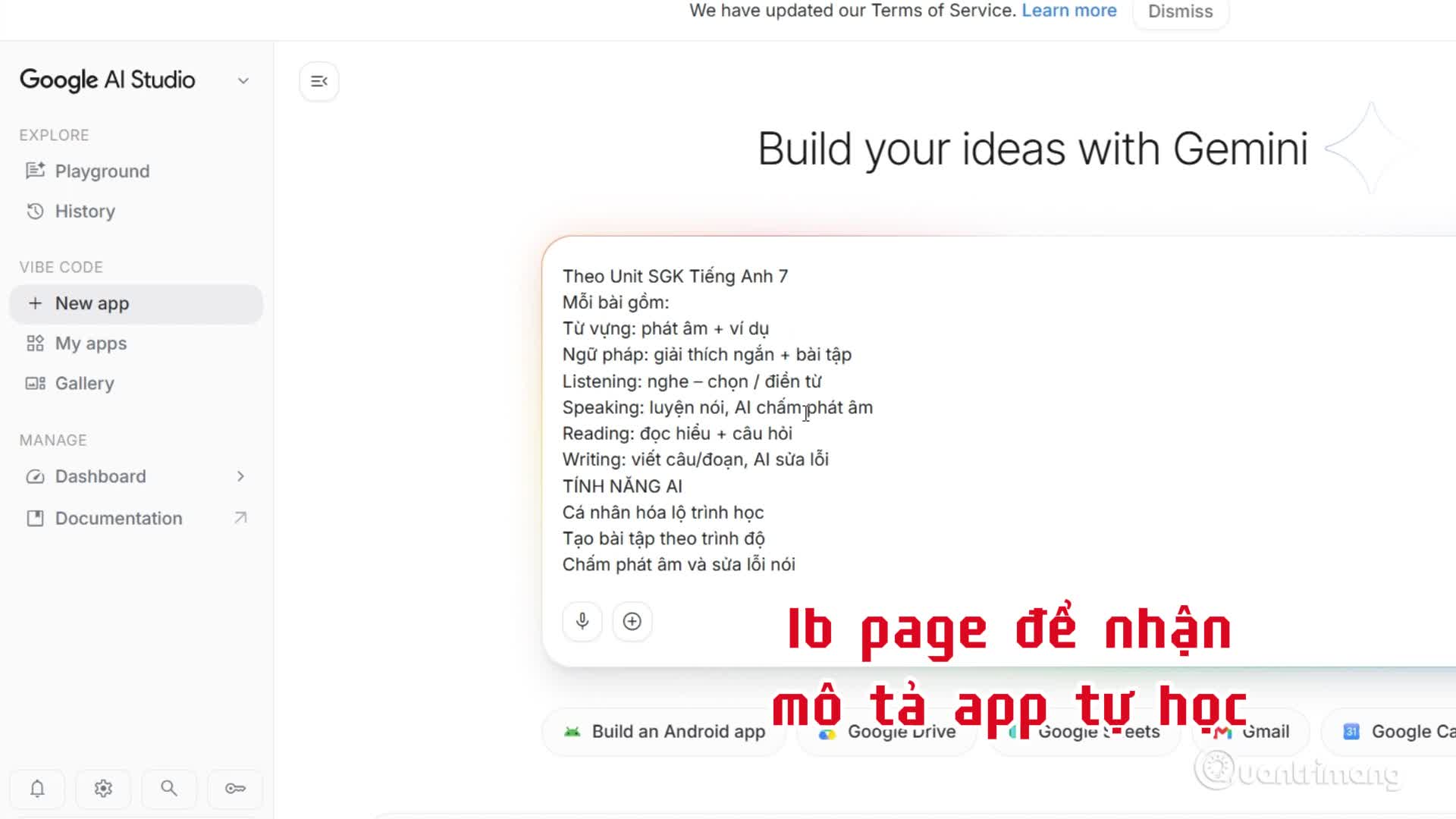1456x819 pixels.
Task: Open settings gear icon
Action: tap(103, 789)
